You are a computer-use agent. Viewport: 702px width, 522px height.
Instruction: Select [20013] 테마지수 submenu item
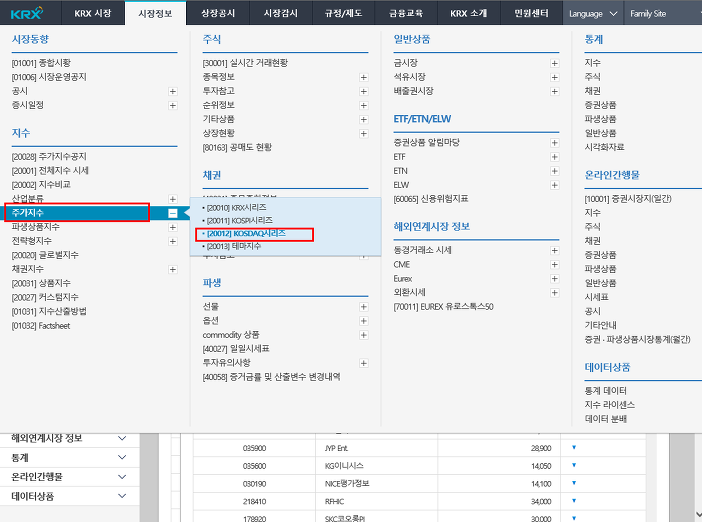point(233,246)
